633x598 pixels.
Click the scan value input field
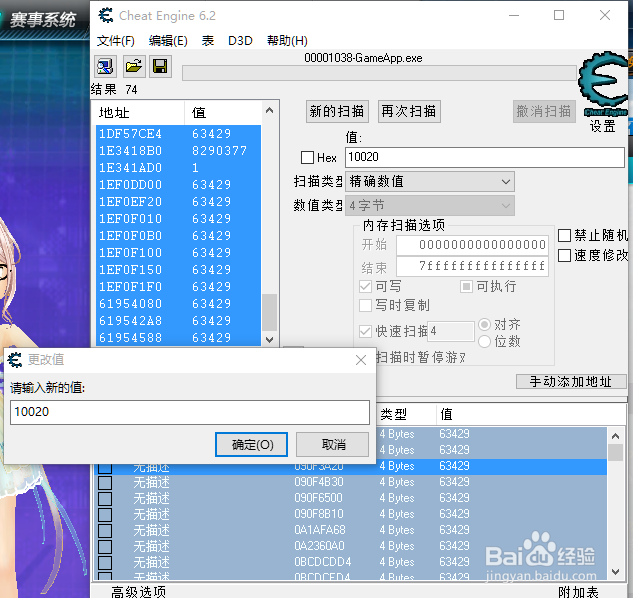pos(485,157)
